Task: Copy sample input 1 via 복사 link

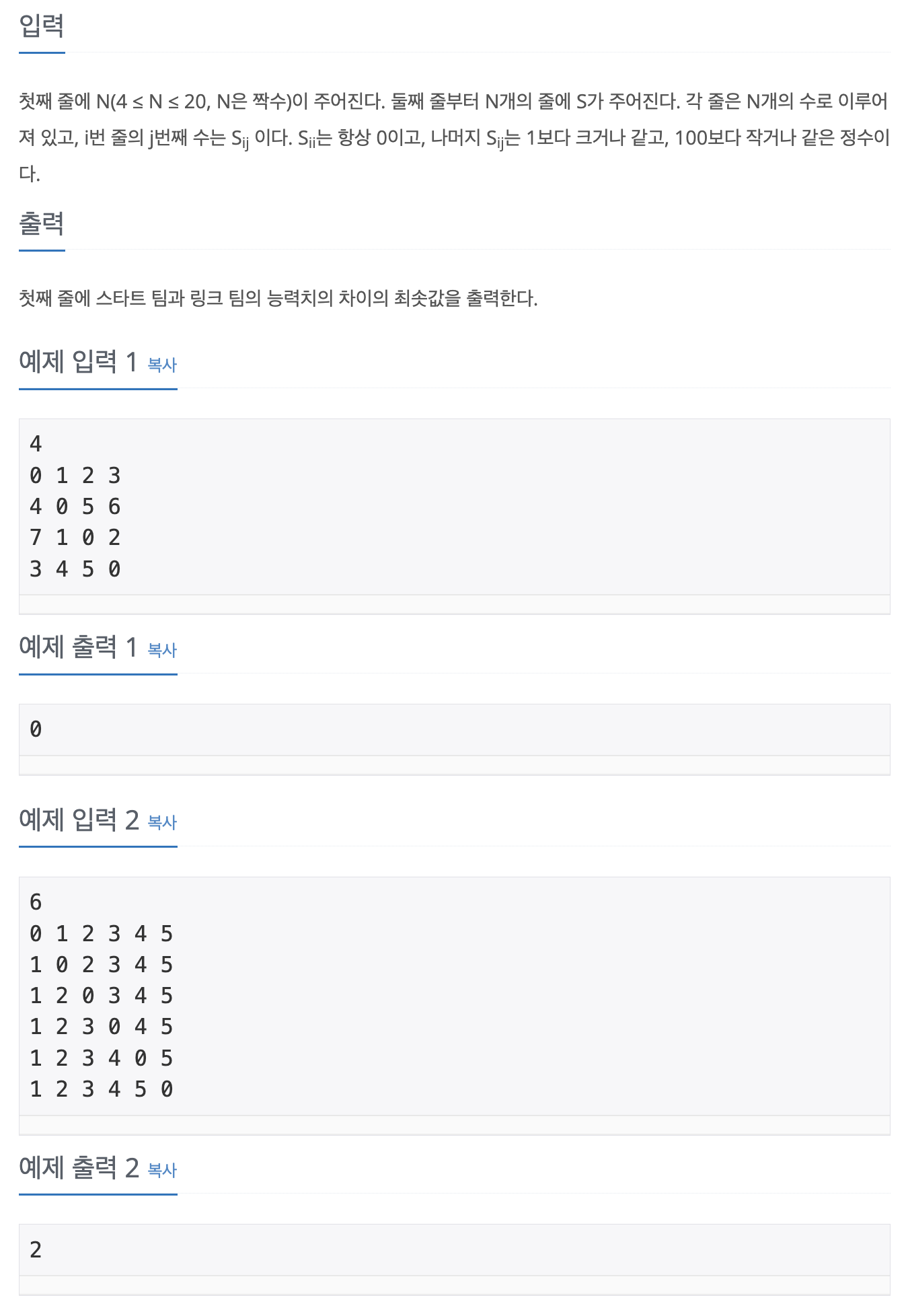Action: click(162, 365)
